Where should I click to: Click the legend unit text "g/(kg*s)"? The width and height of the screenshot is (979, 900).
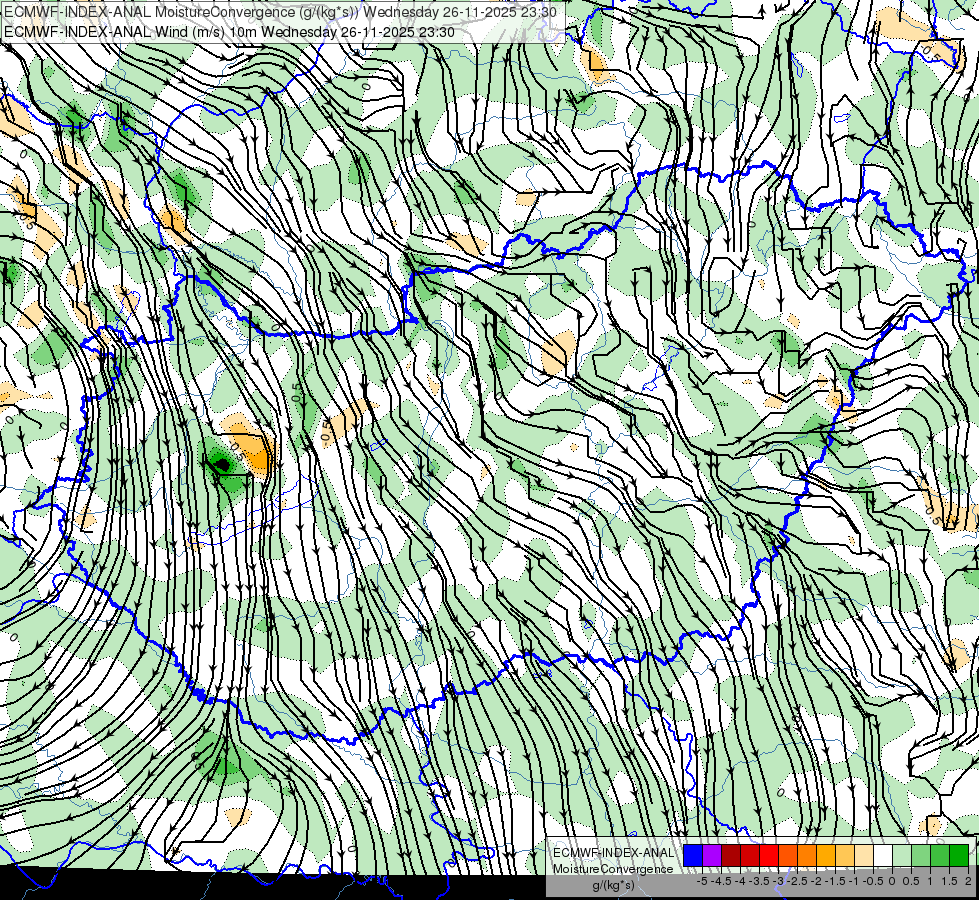613,885
